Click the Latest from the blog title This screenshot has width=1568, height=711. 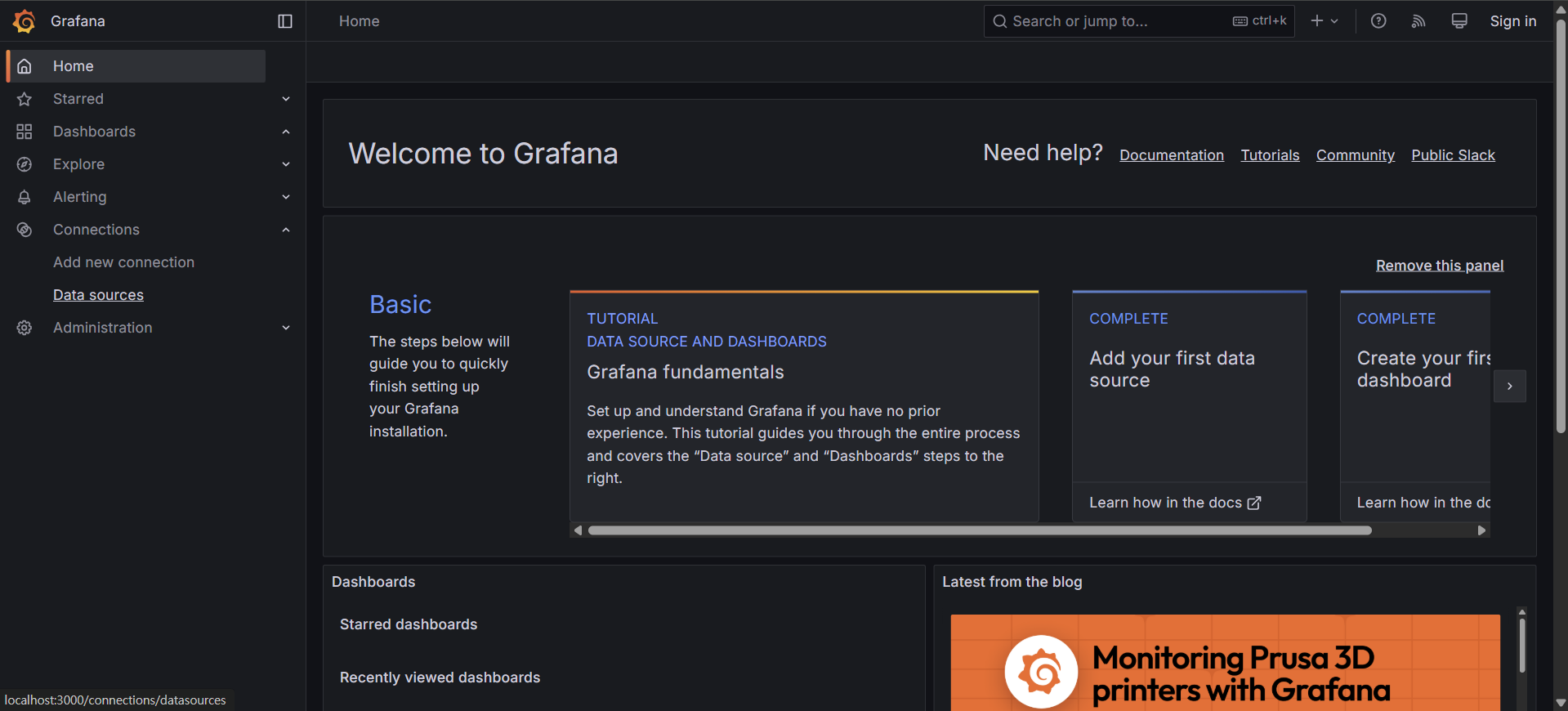click(1012, 582)
